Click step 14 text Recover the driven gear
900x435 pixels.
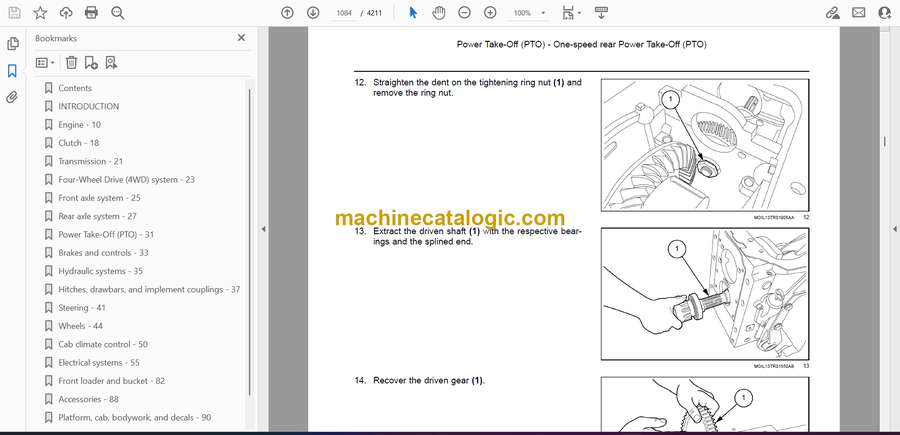[429, 380]
